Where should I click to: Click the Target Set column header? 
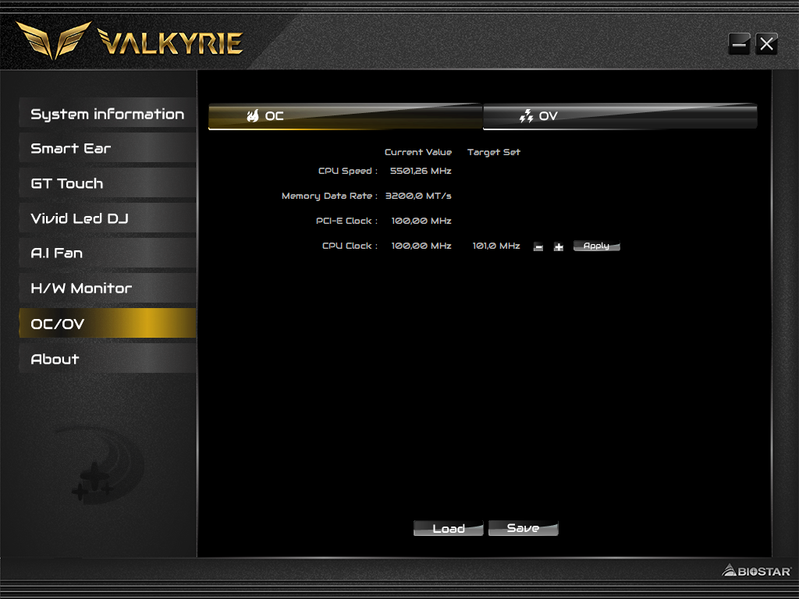tap(494, 152)
